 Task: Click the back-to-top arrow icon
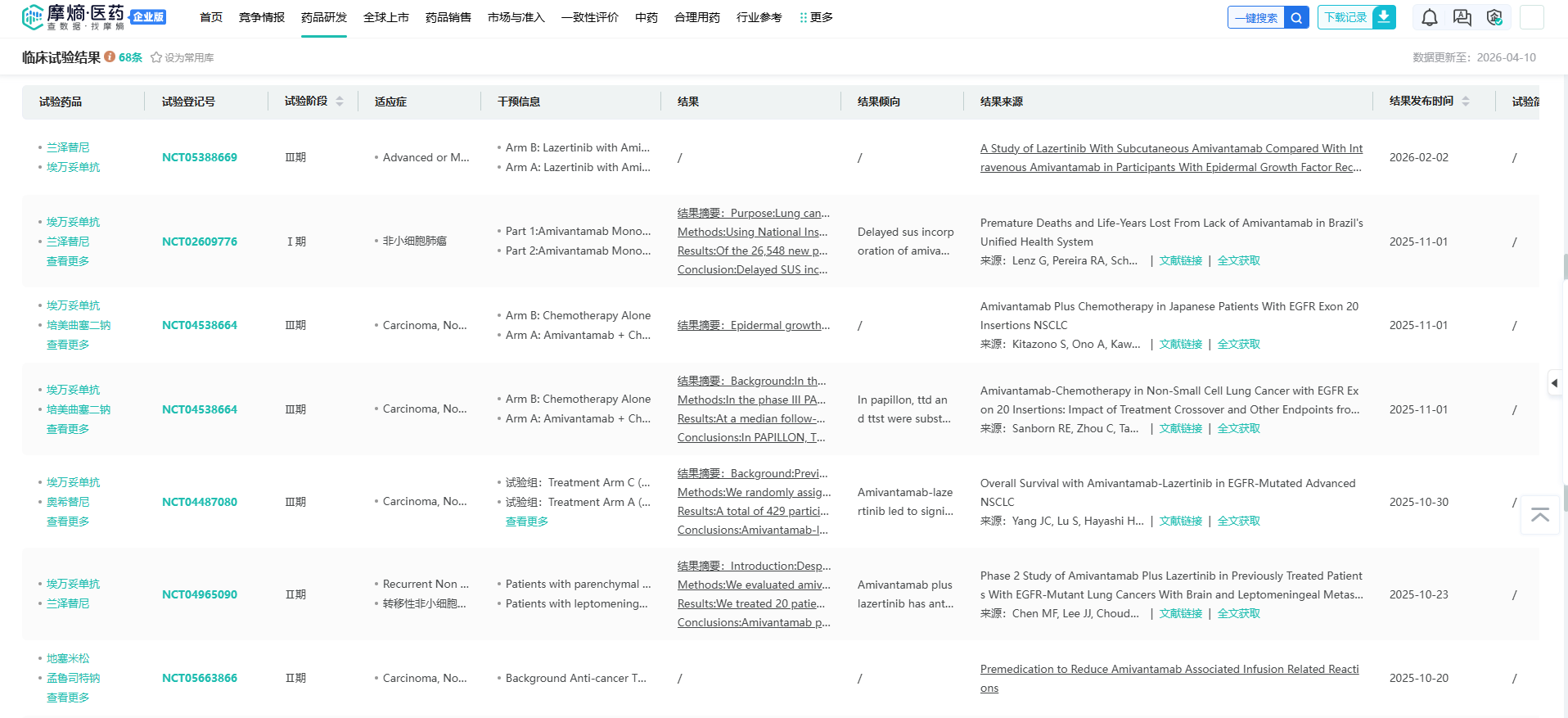1539,515
